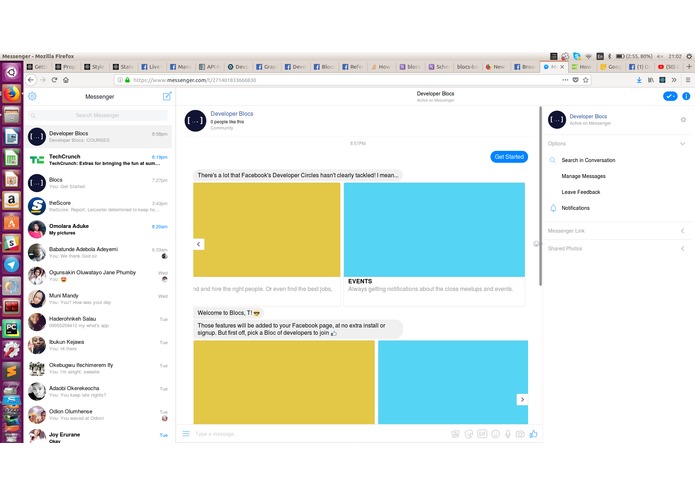This screenshot has width=695, height=494.
Task: Open Amazon icon in Ubuntu dock
Action: [12, 200]
